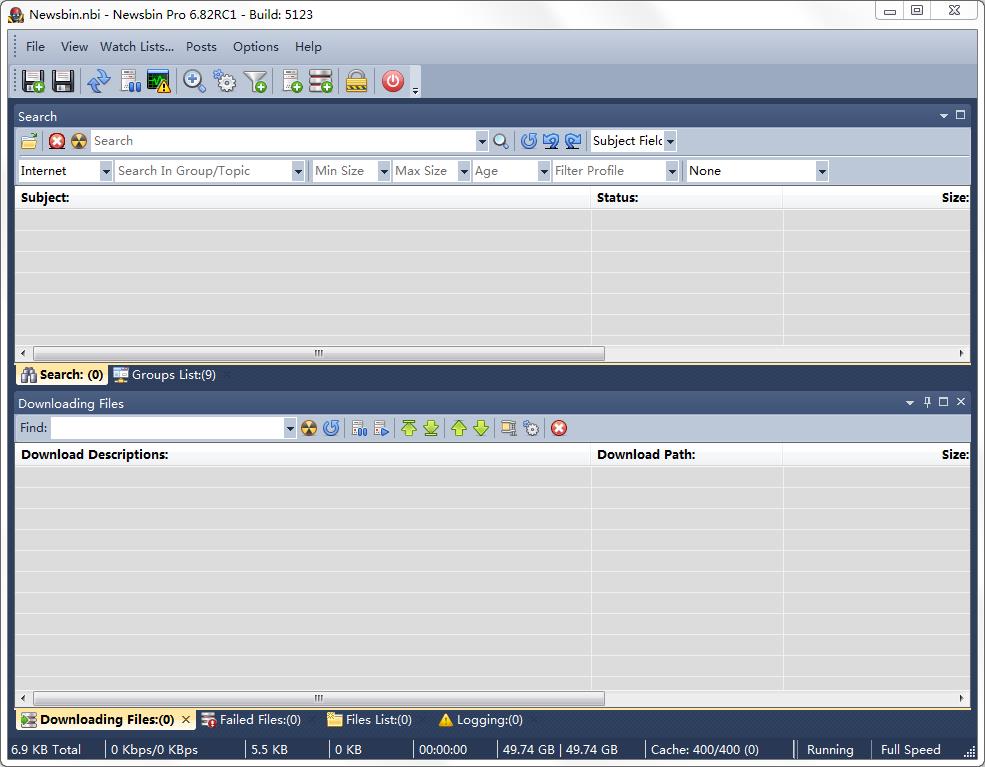Click the magnifying glass search-go icon
This screenshot has width=985, height=767.
pyautogui.click(x=501, y=141)
